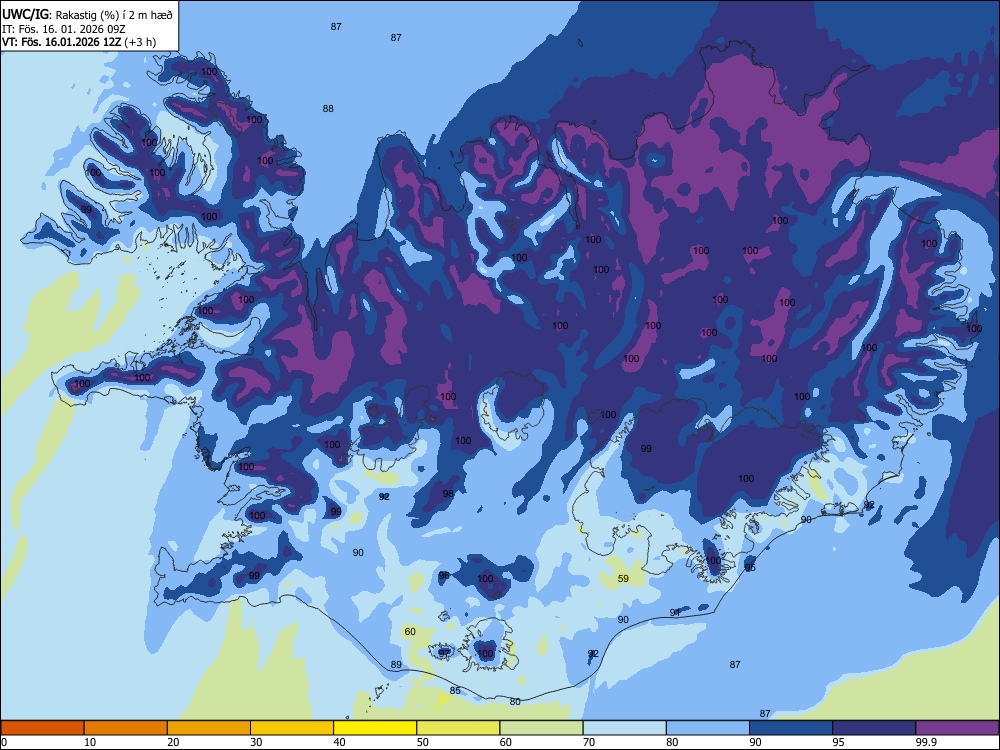Click the humidity value 59 on the map
The width and height of the screenshot is (1000, 750).
click(x=623, y=578)
